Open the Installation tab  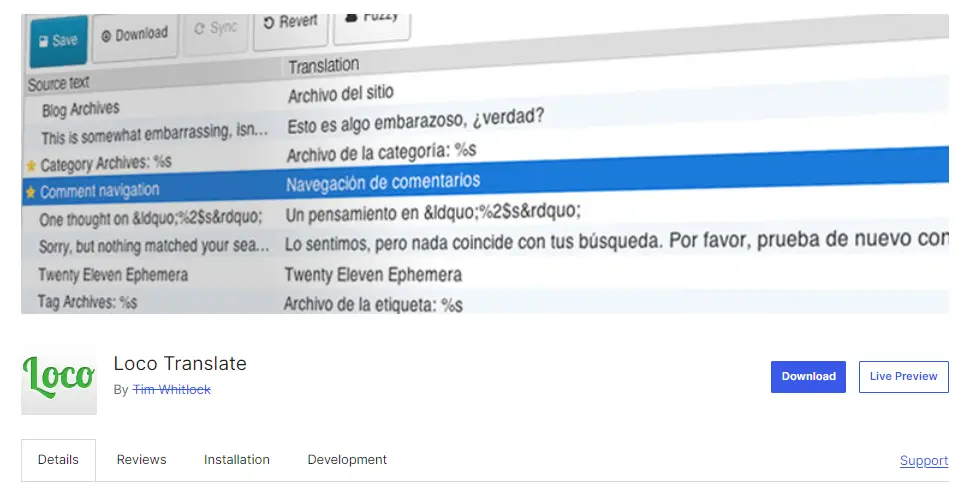pyautogui.click(x=237, y=460)
